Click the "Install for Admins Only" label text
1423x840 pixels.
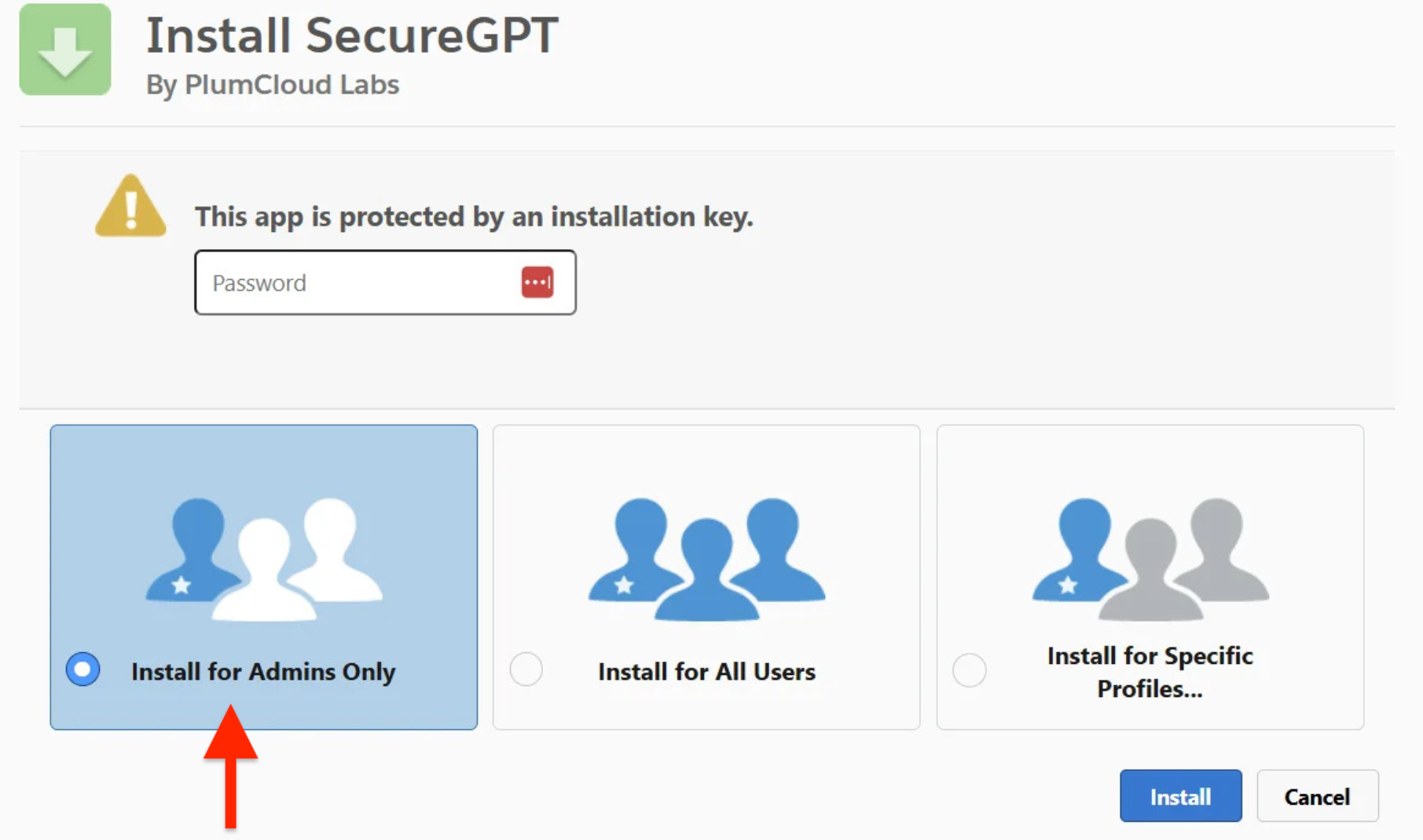[263, 672]
